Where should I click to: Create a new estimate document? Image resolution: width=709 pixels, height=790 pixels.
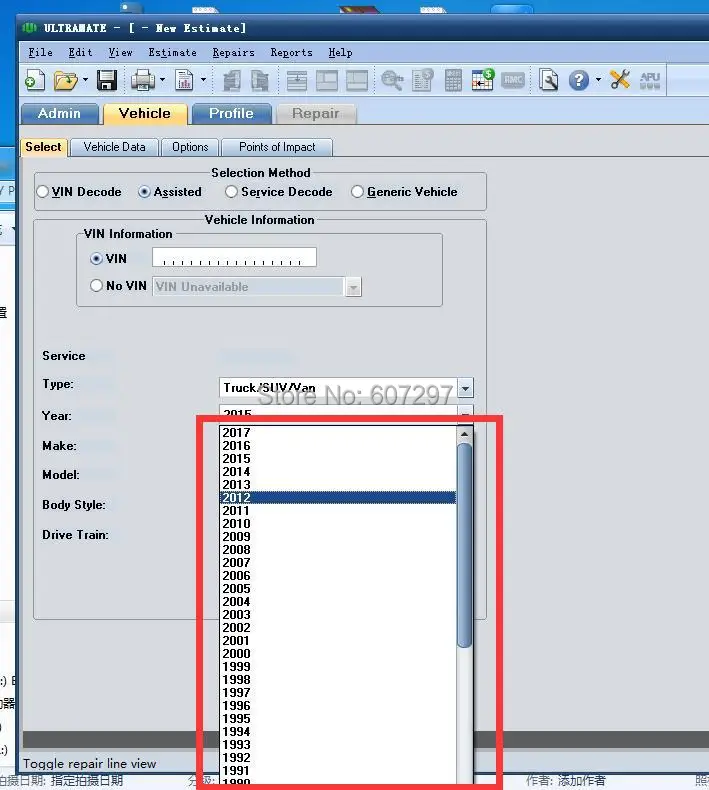tap(35, 80)
